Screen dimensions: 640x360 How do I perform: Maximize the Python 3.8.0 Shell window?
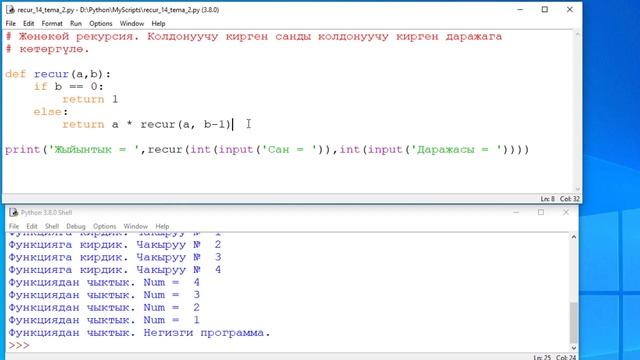point(541,212)
